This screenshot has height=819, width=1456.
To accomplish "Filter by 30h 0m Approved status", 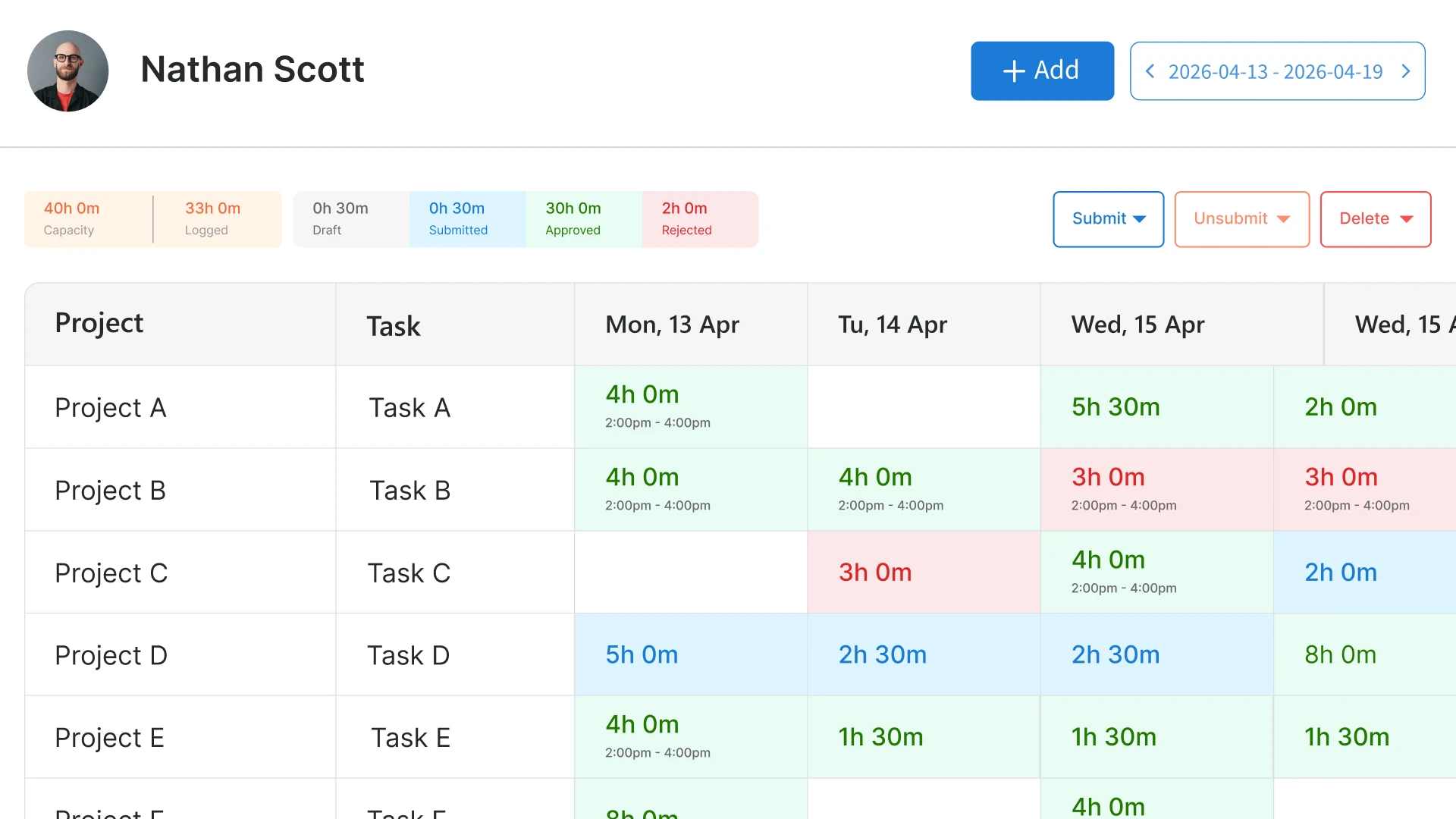I will tap(583, 219).
